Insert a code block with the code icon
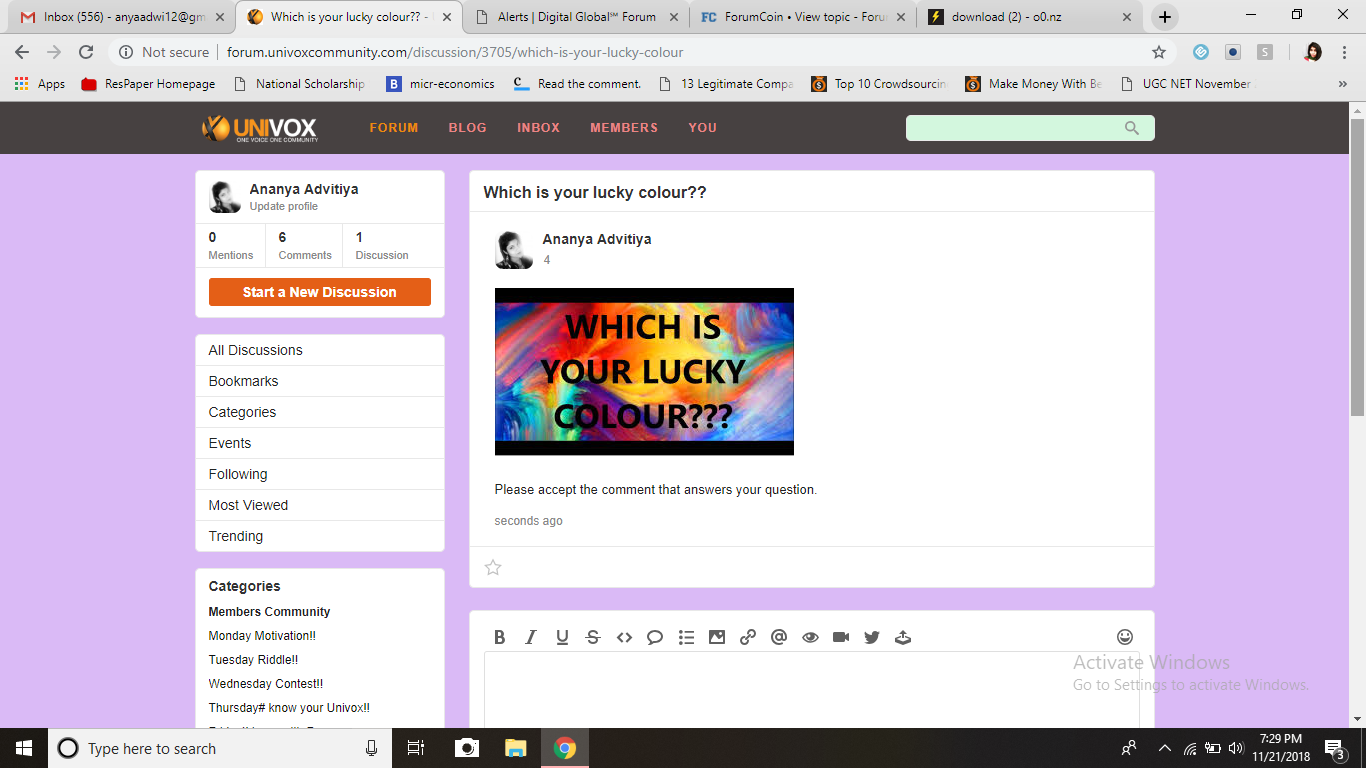 pyautogui.click(x=624, y=637)
